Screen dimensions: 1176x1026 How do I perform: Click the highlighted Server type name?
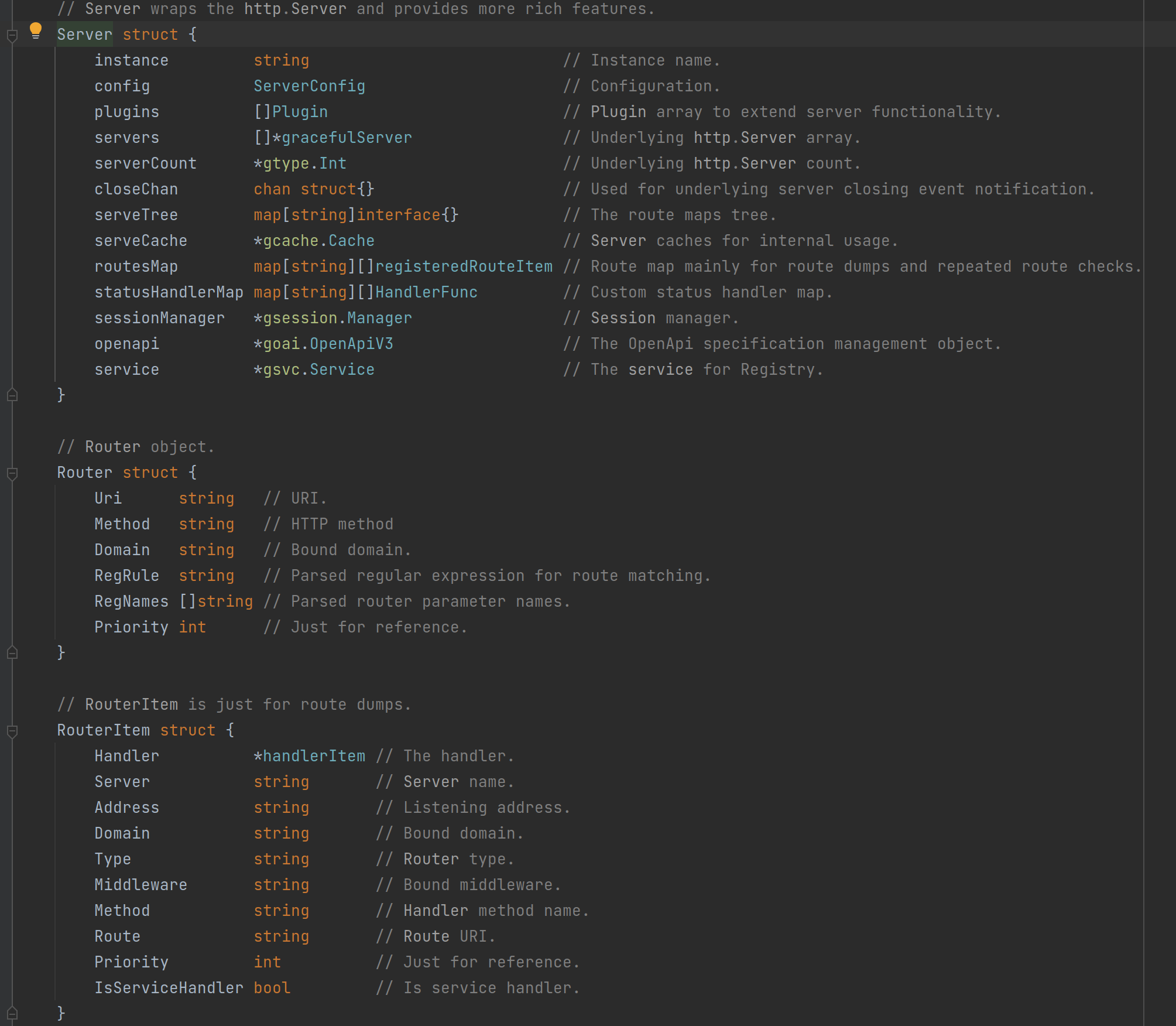click(84, 35)
